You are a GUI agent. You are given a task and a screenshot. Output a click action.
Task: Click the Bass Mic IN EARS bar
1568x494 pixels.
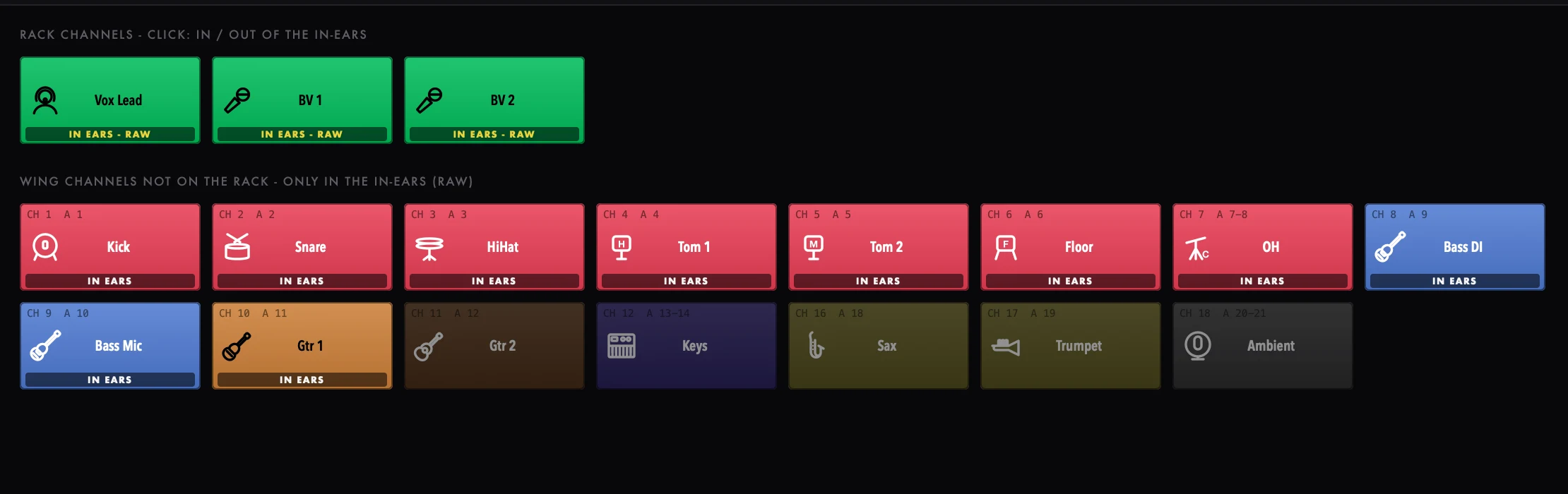[110, 380]
